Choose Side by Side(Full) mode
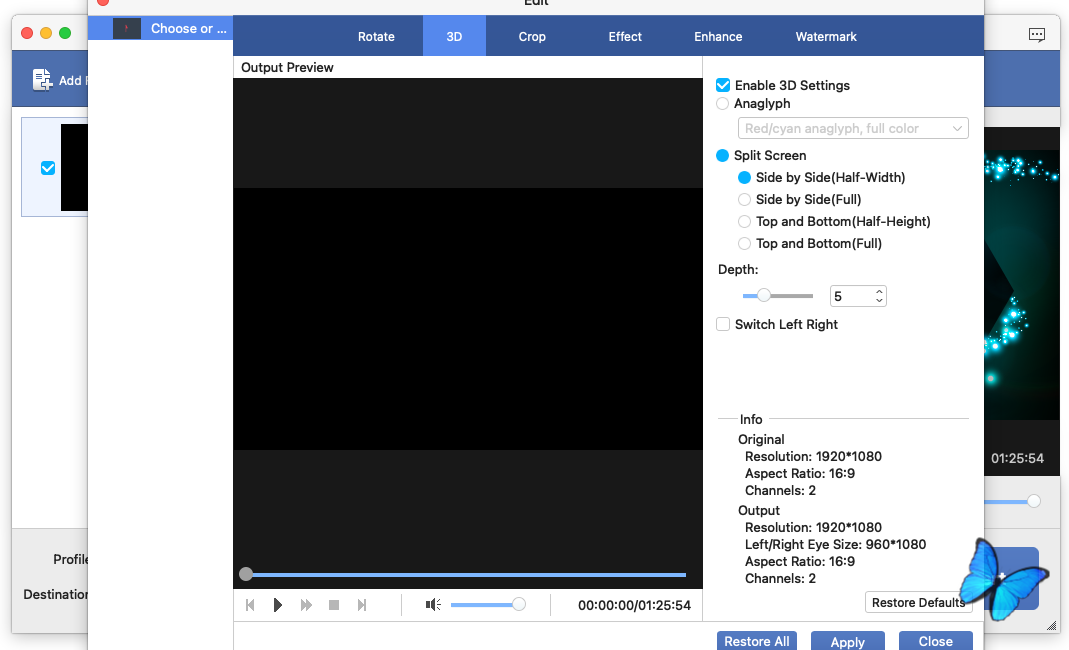Image resolution: width=1069 pixels, height=650 pixels. (x=744, y=199)
